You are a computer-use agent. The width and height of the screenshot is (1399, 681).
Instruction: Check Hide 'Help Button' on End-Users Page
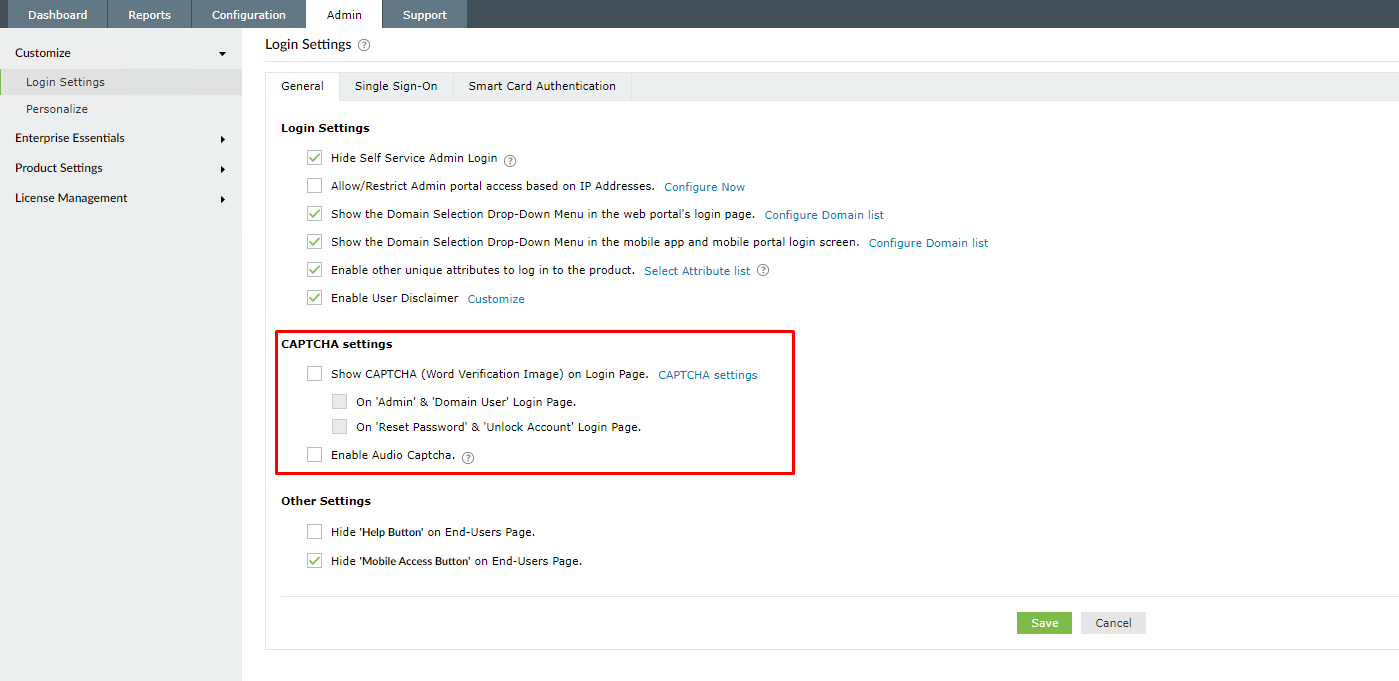[314, 532]
